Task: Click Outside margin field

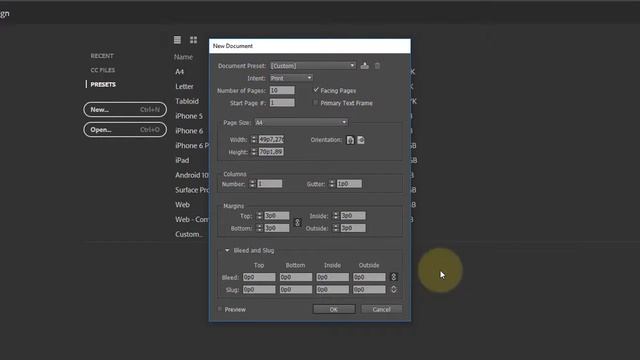Action: coord(353,228)
